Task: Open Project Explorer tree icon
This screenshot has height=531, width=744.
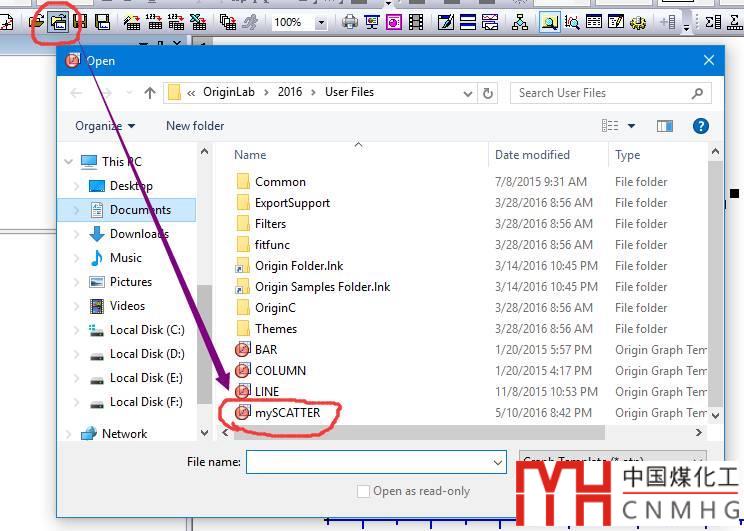Action: [520, 22]
